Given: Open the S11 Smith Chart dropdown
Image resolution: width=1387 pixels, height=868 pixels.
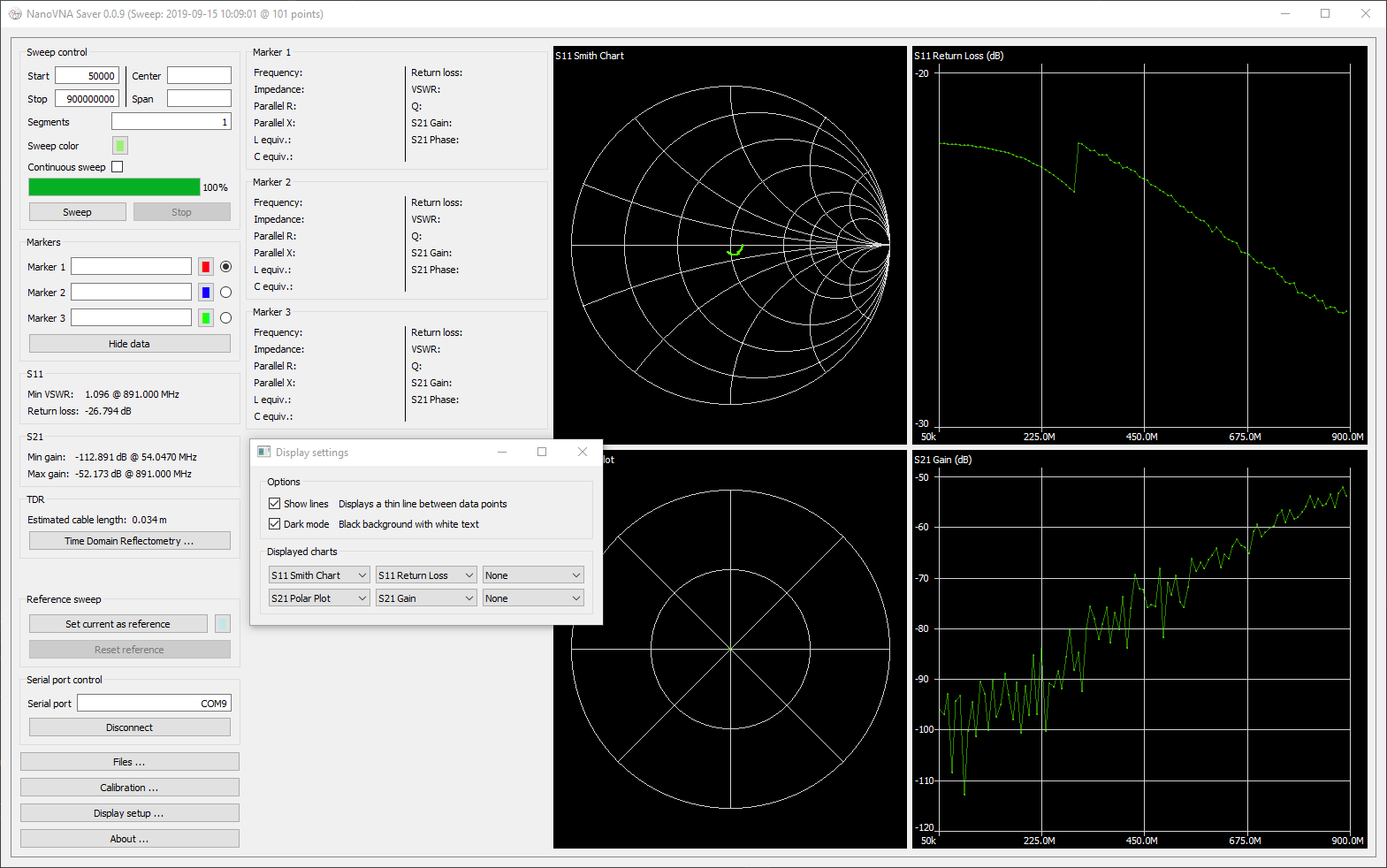Looking at the screenshot, I should click(x=319, y=575).
